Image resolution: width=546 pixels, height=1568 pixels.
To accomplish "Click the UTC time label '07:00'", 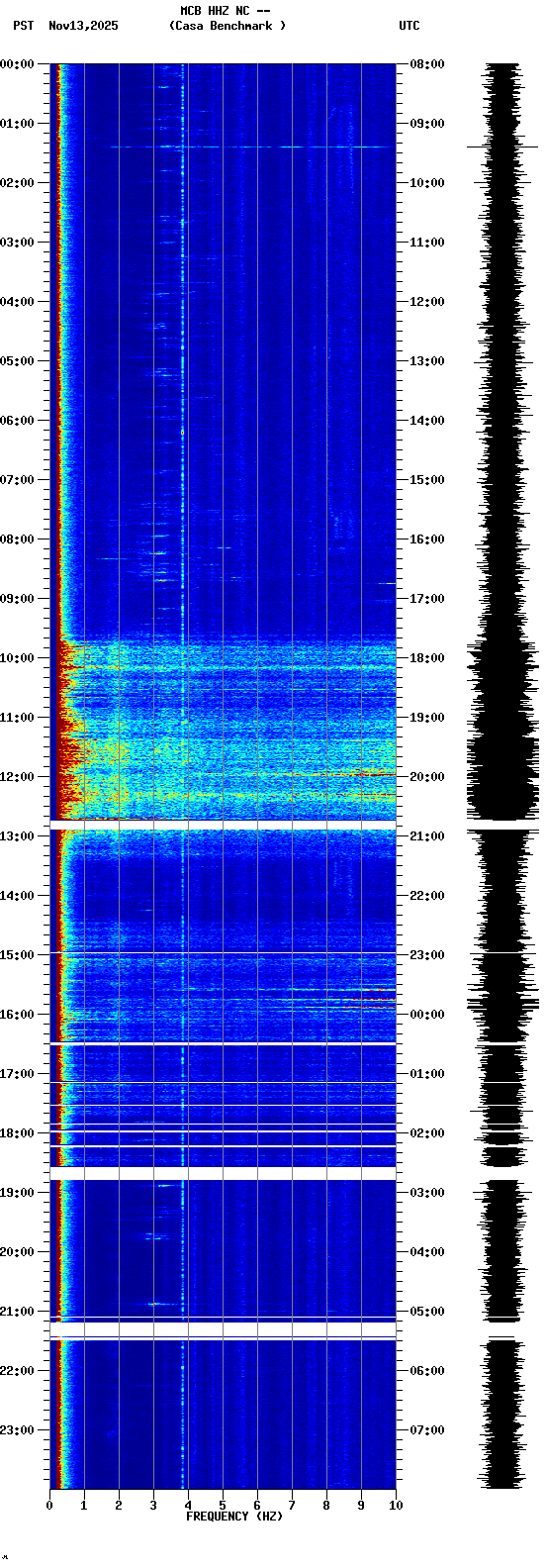I will coord(427,1430).
